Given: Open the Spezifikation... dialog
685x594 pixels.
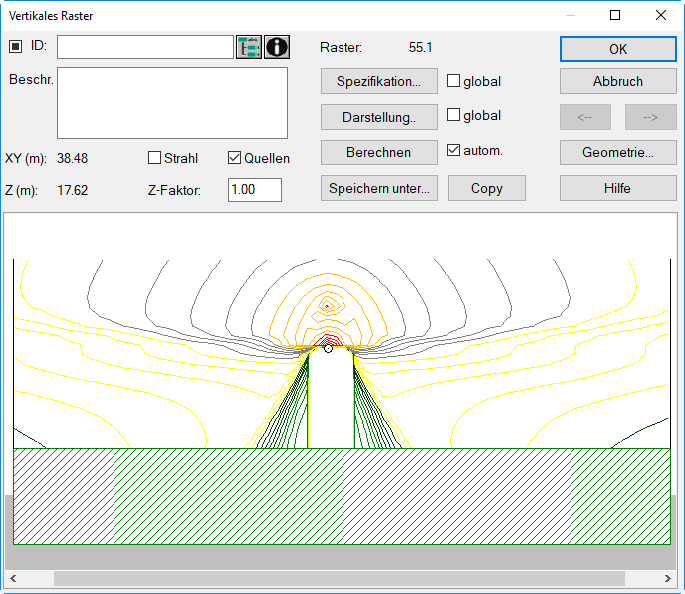Looking at the screenshot, I should click(379, 81).
